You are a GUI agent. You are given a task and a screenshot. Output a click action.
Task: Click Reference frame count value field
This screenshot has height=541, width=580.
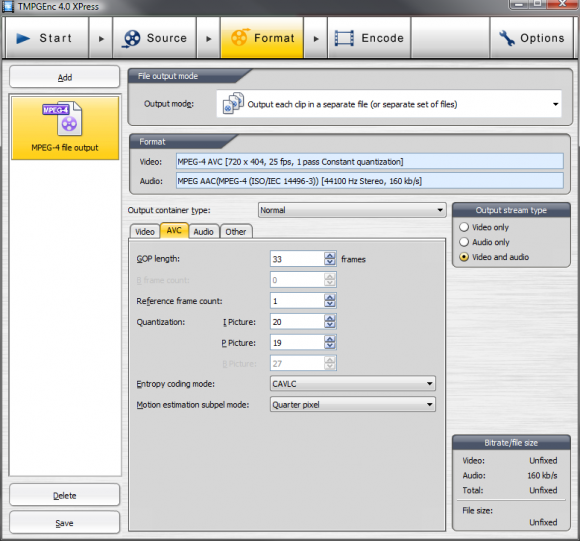[x=297, y=301]
